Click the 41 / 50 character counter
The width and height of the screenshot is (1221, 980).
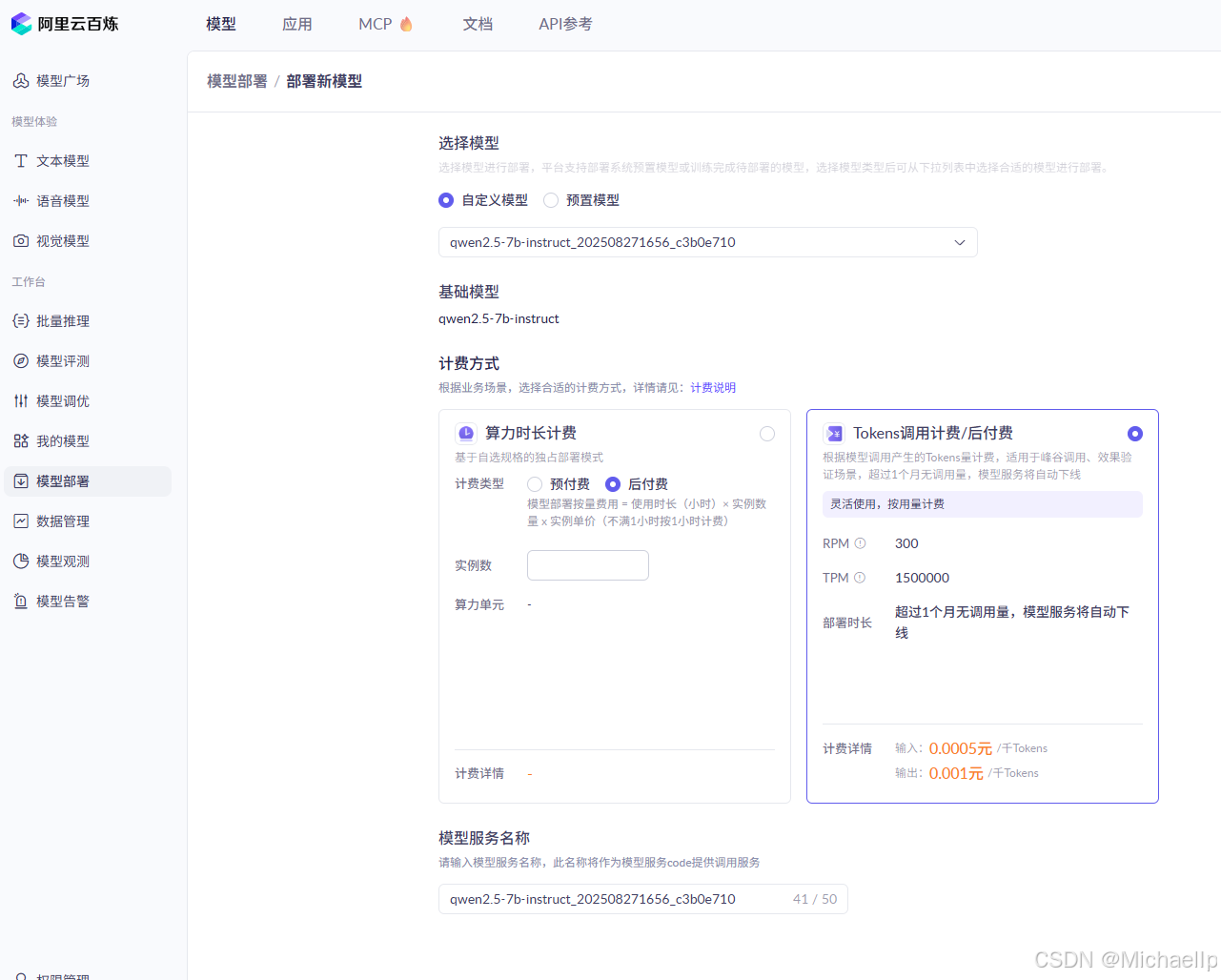pyautogui.click(x=815, y=899)
